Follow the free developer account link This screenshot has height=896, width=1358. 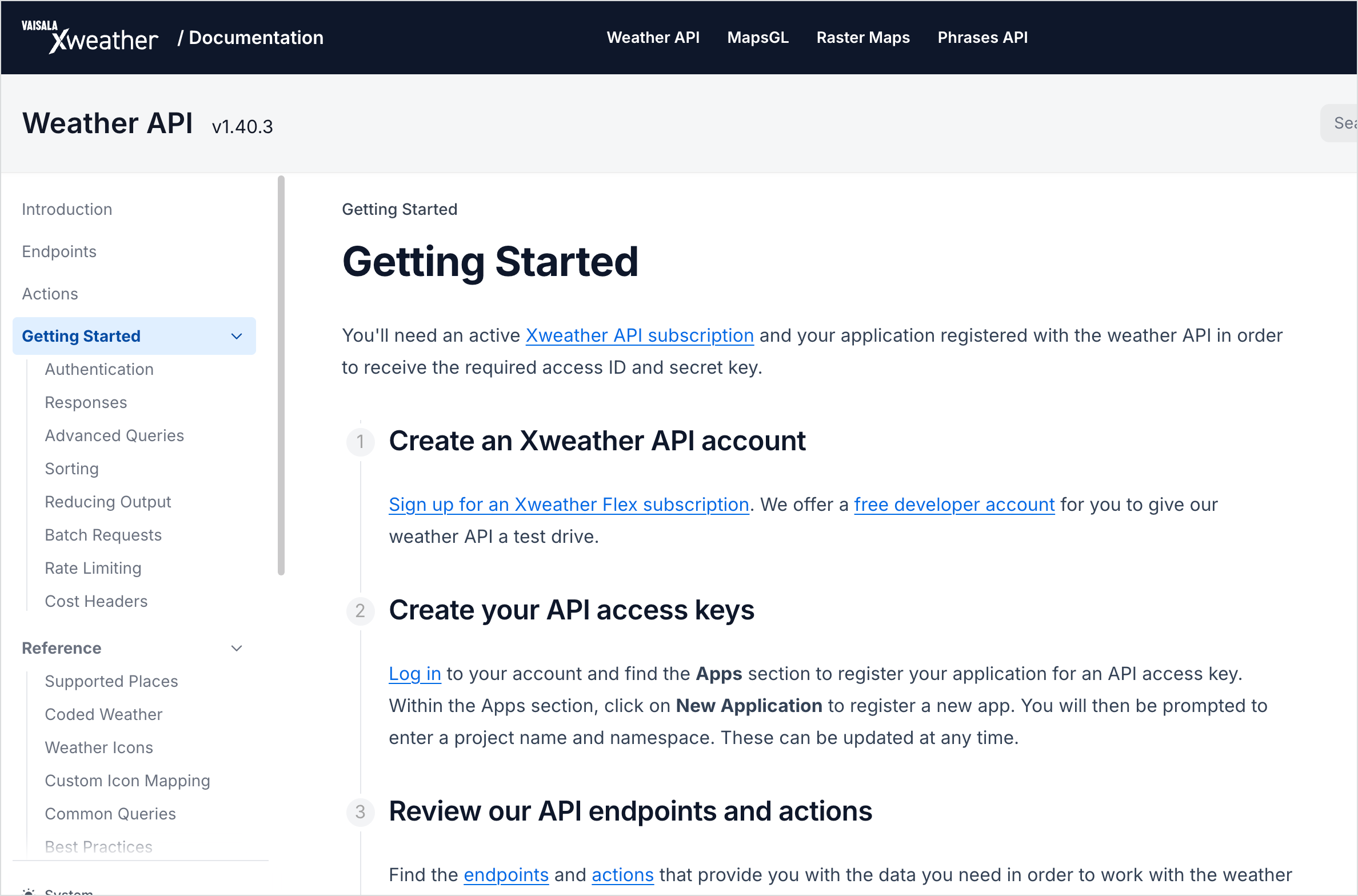click(954, 505)
